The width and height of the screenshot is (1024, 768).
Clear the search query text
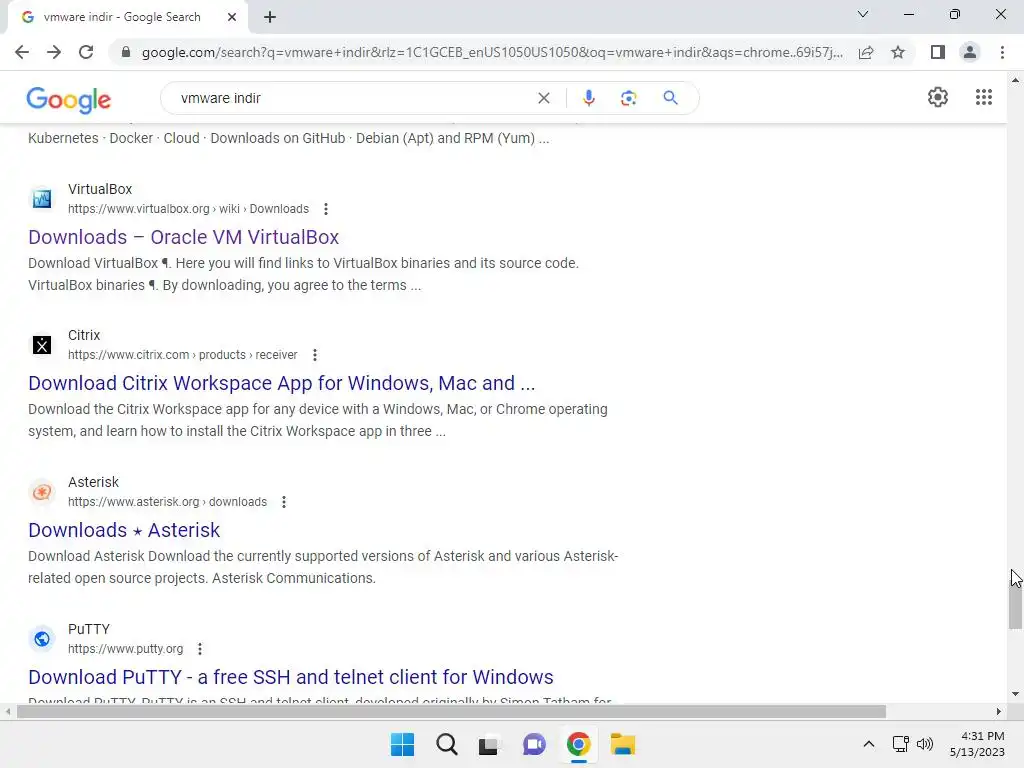click(x=543, y=98)
